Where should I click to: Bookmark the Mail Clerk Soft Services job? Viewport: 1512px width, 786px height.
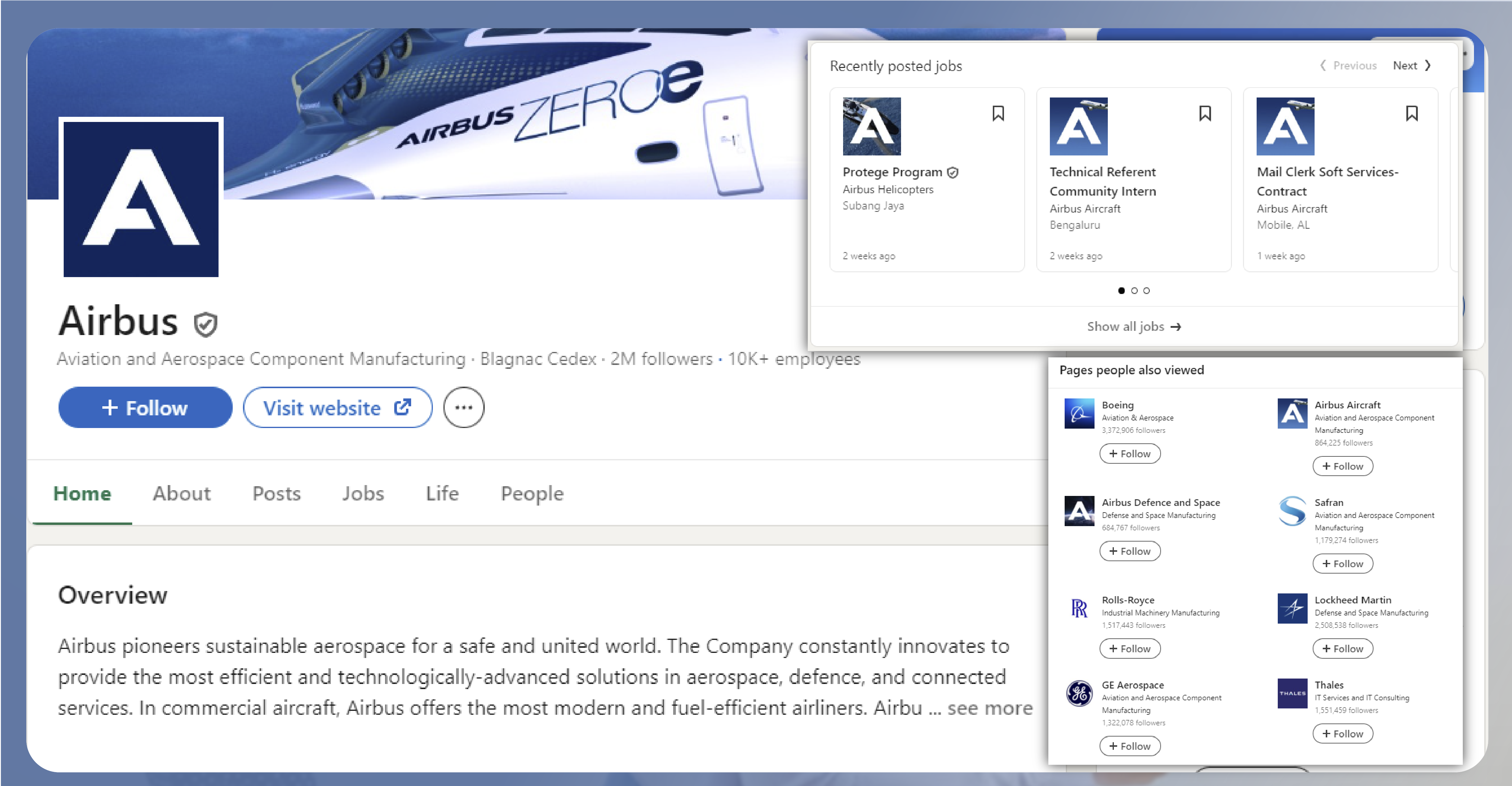coord(1411,113)
